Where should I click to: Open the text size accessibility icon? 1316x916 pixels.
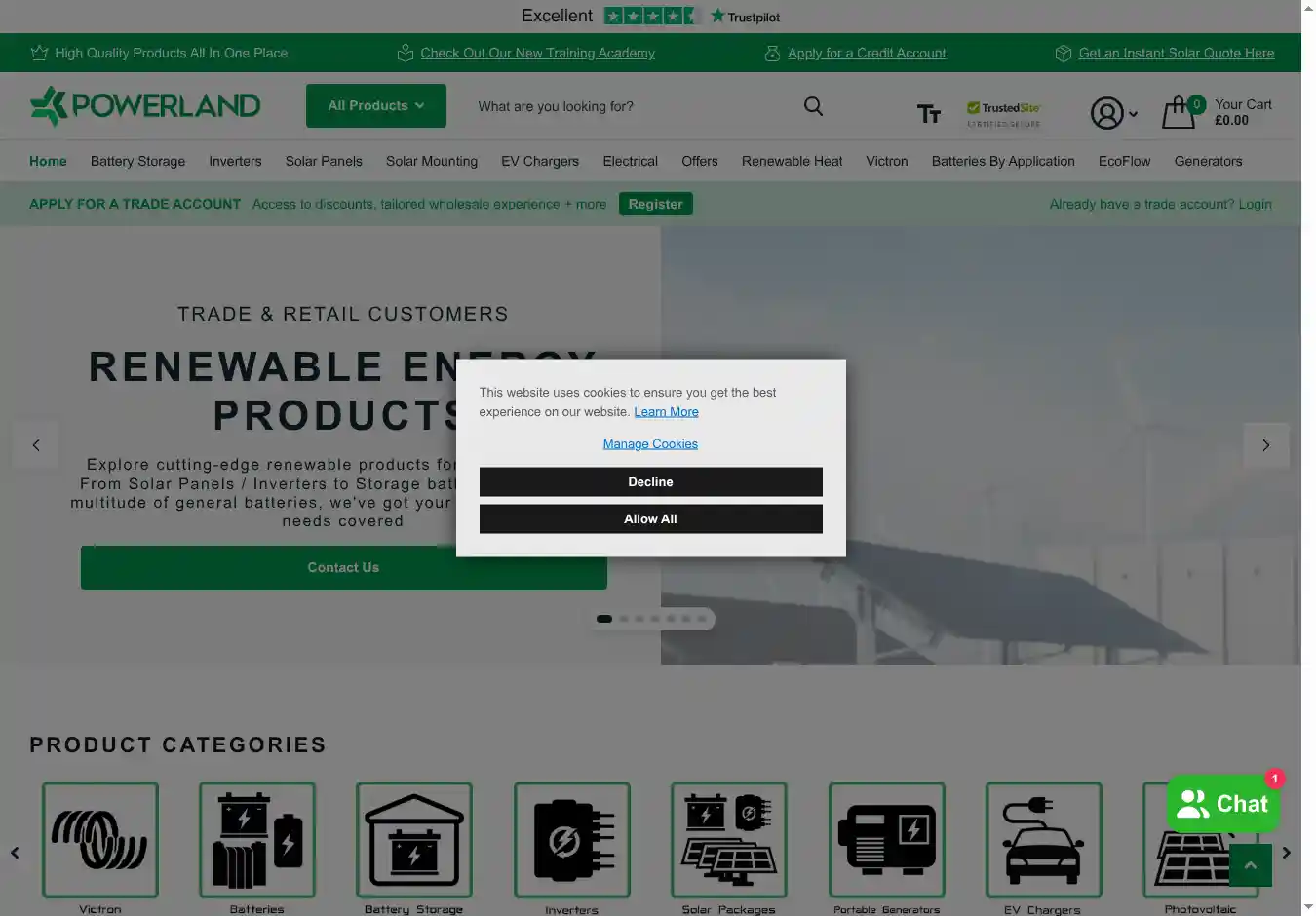pyautogui.click(x=928, y=114)
